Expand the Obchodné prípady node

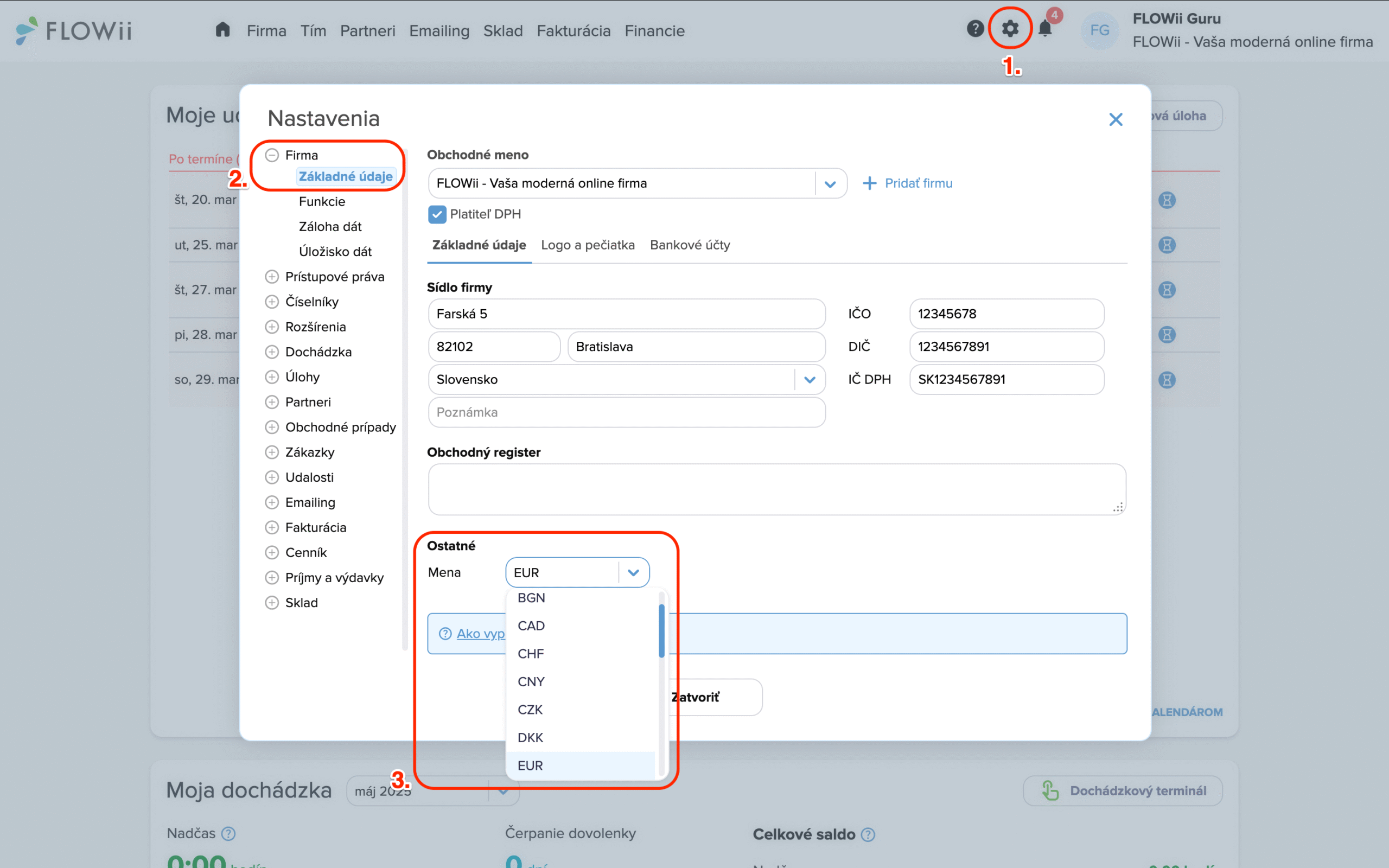(x=272, y=427)
